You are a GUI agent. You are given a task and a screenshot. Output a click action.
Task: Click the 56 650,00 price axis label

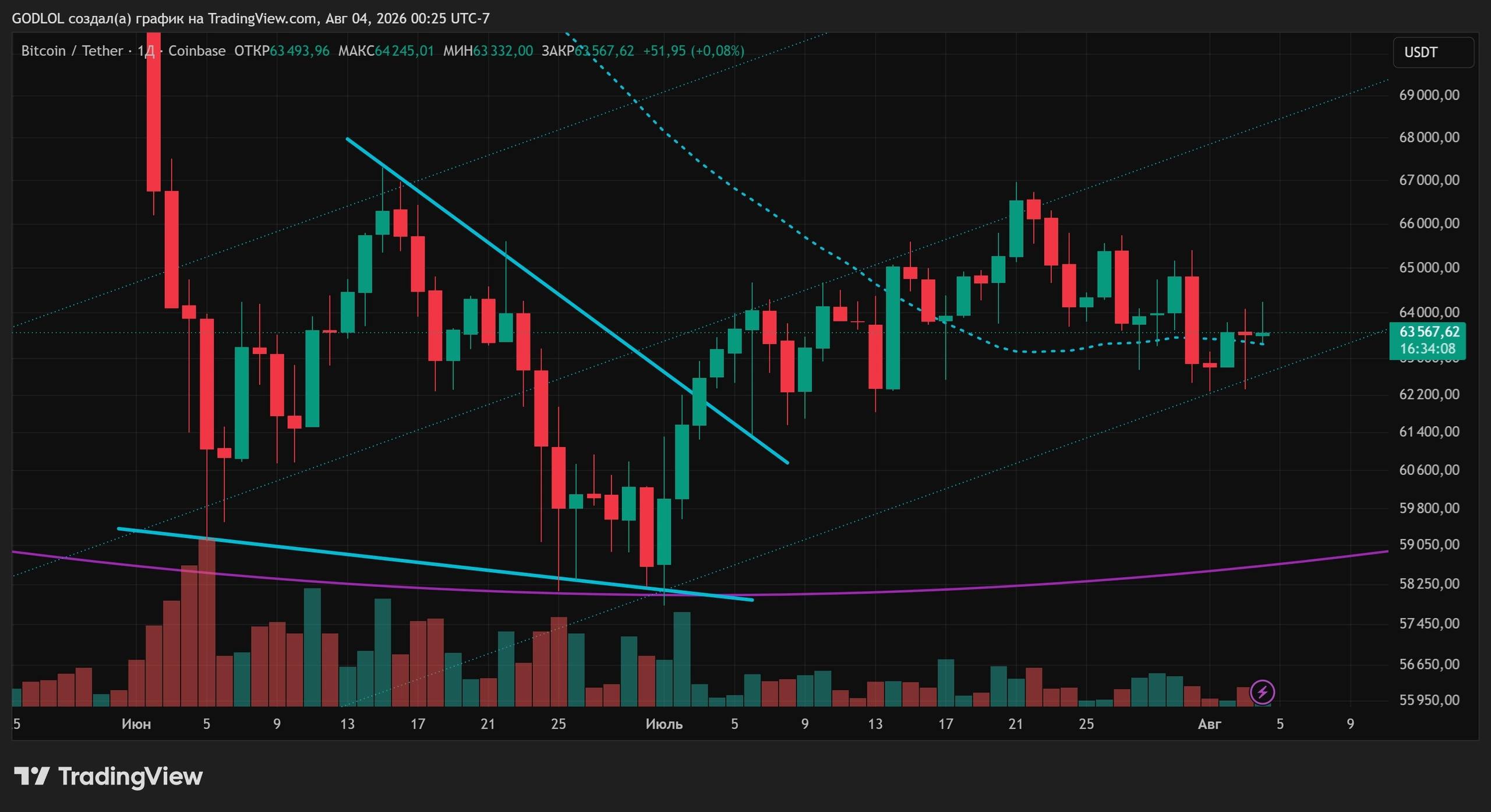coord(1429,664)
